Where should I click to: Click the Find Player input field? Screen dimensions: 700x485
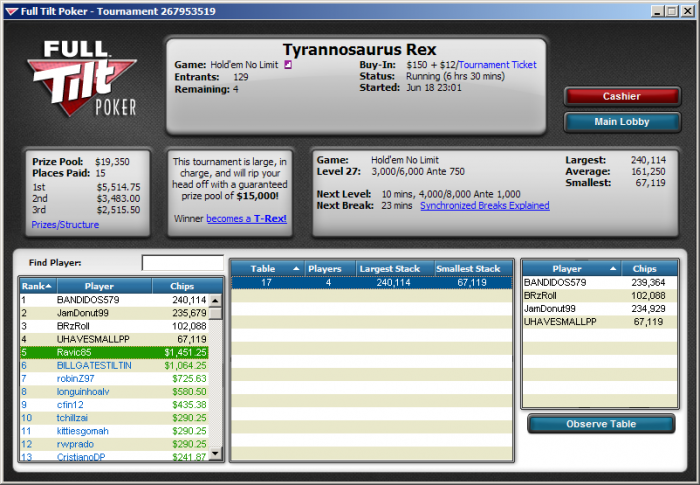183,263
